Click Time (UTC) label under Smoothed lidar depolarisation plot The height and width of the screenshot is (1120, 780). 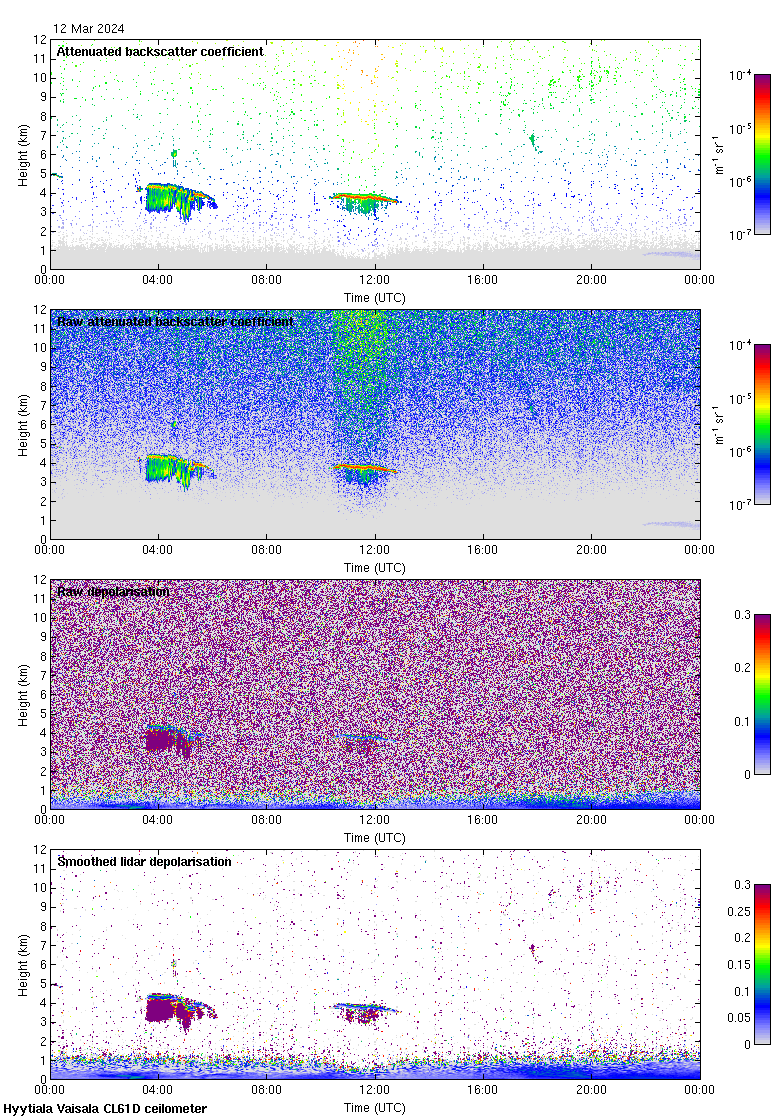pyautogui.click(x=374, y=1108)
